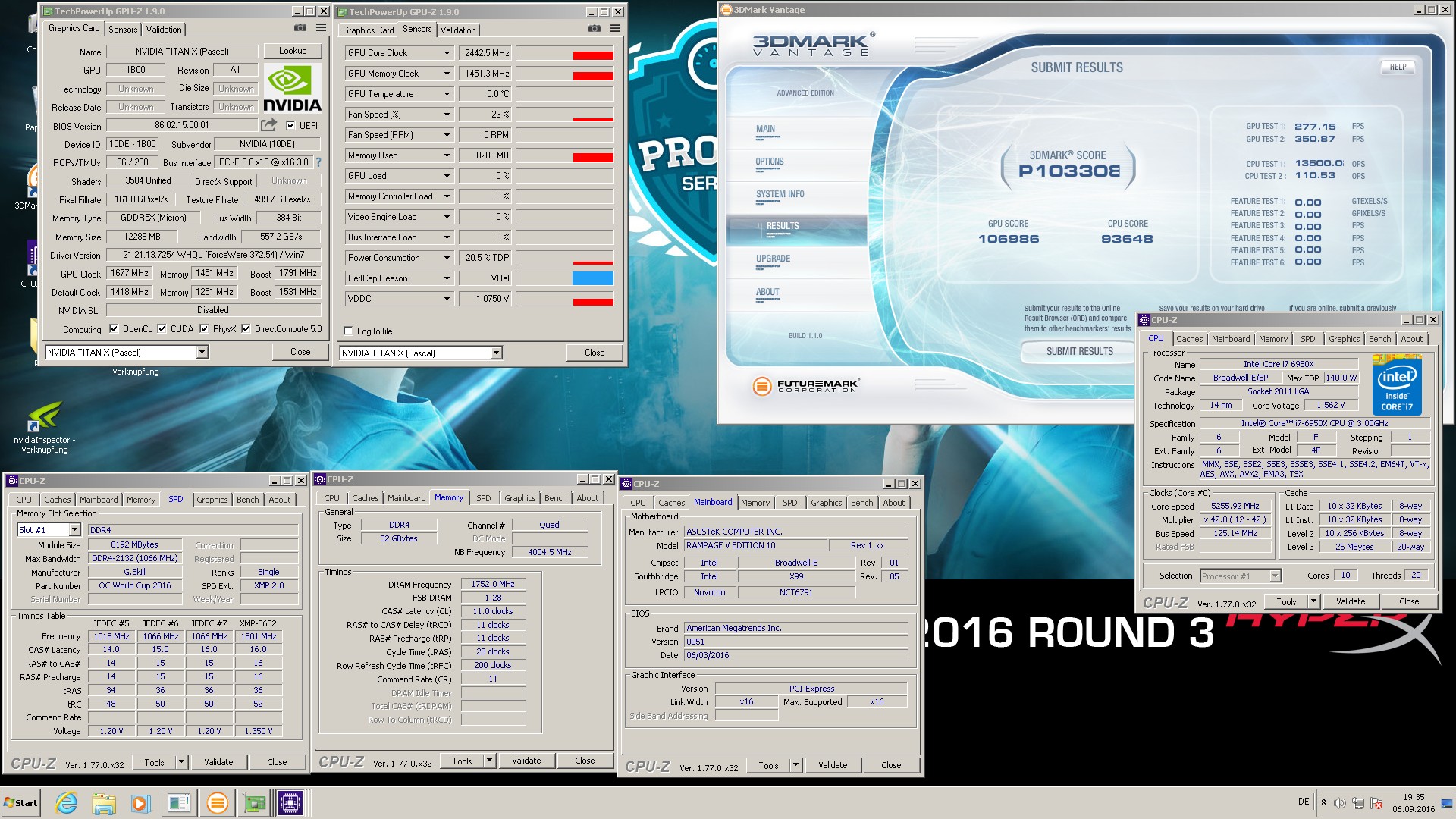Open hamburger menu in GPU-Z Sensors window

[616, 29]
